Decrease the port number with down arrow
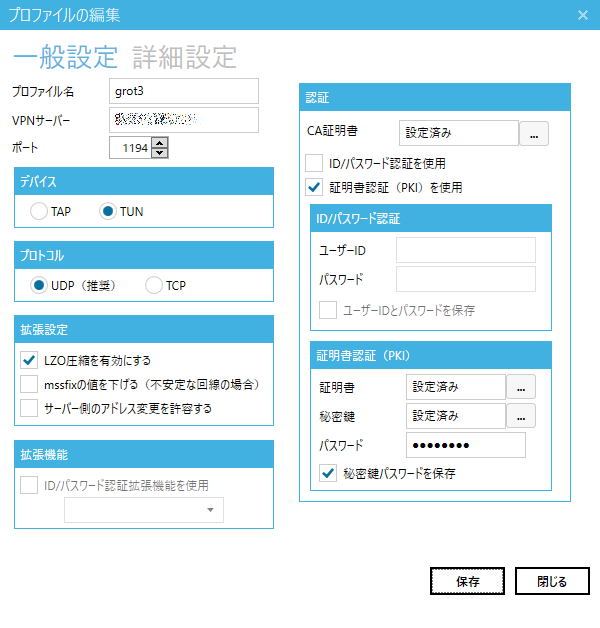 point(160,153)
